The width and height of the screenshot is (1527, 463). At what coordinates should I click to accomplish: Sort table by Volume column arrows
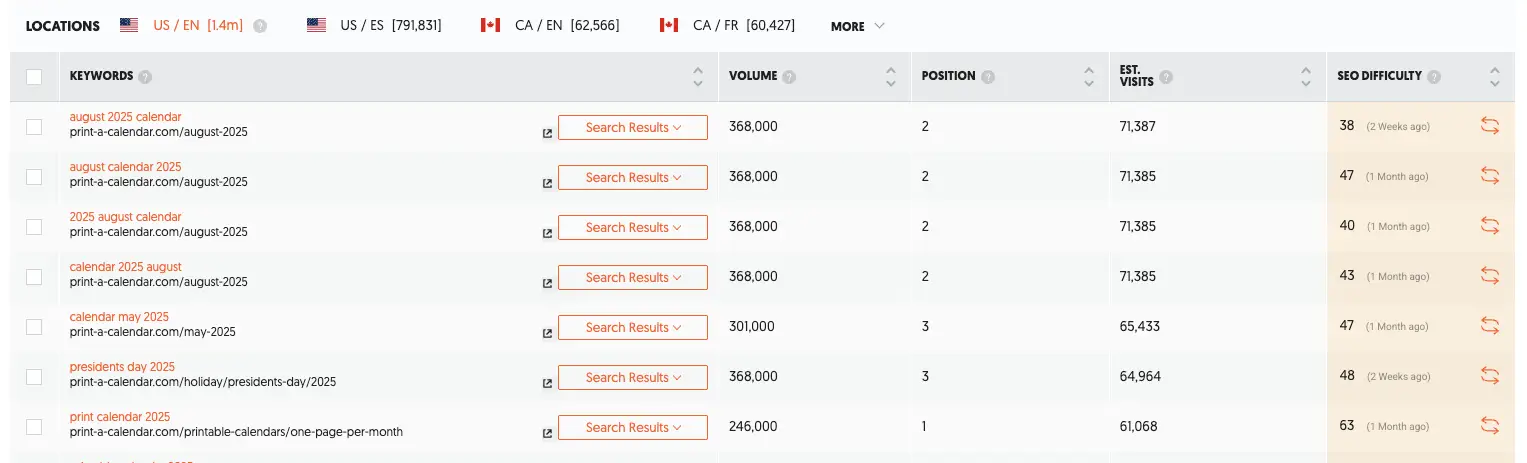[x=890, y=77]
